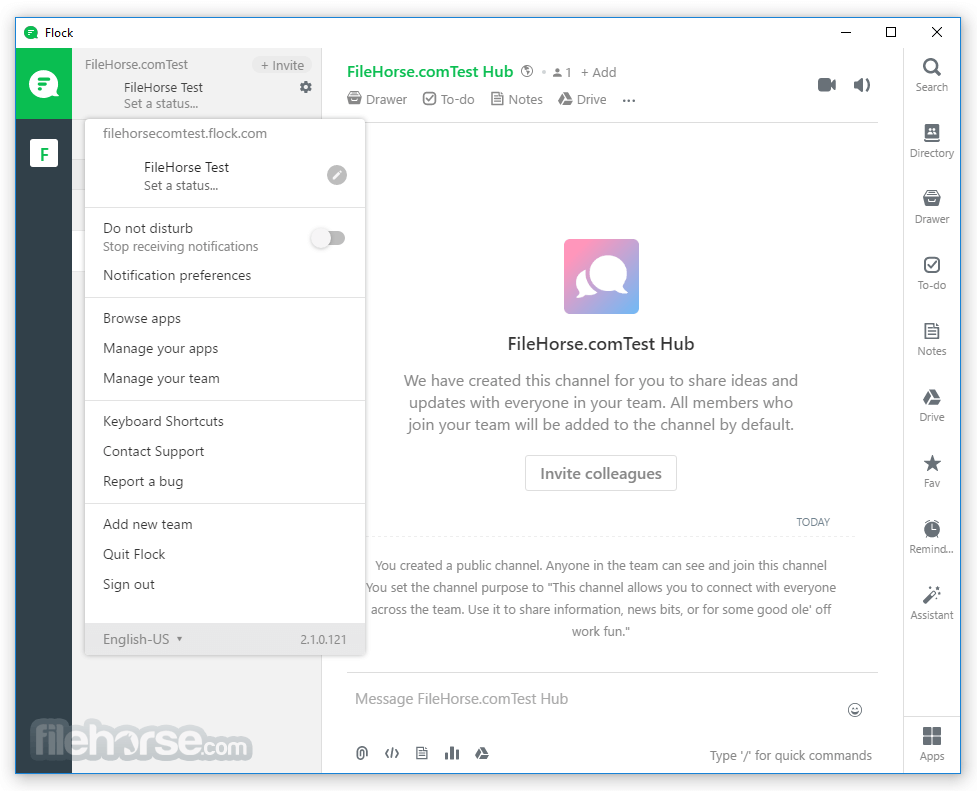Screen dimensions: 977x791
Task: Click the code snippet icon below message box
Action: pos(392,754)
